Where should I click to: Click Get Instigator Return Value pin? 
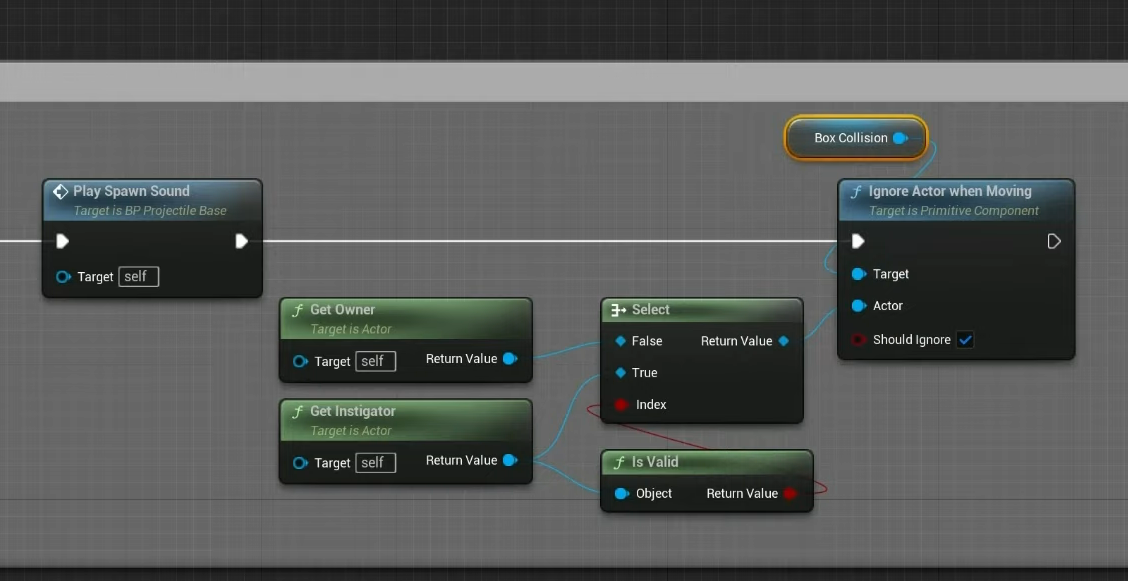pyautogui.click(x=510, y=461)
